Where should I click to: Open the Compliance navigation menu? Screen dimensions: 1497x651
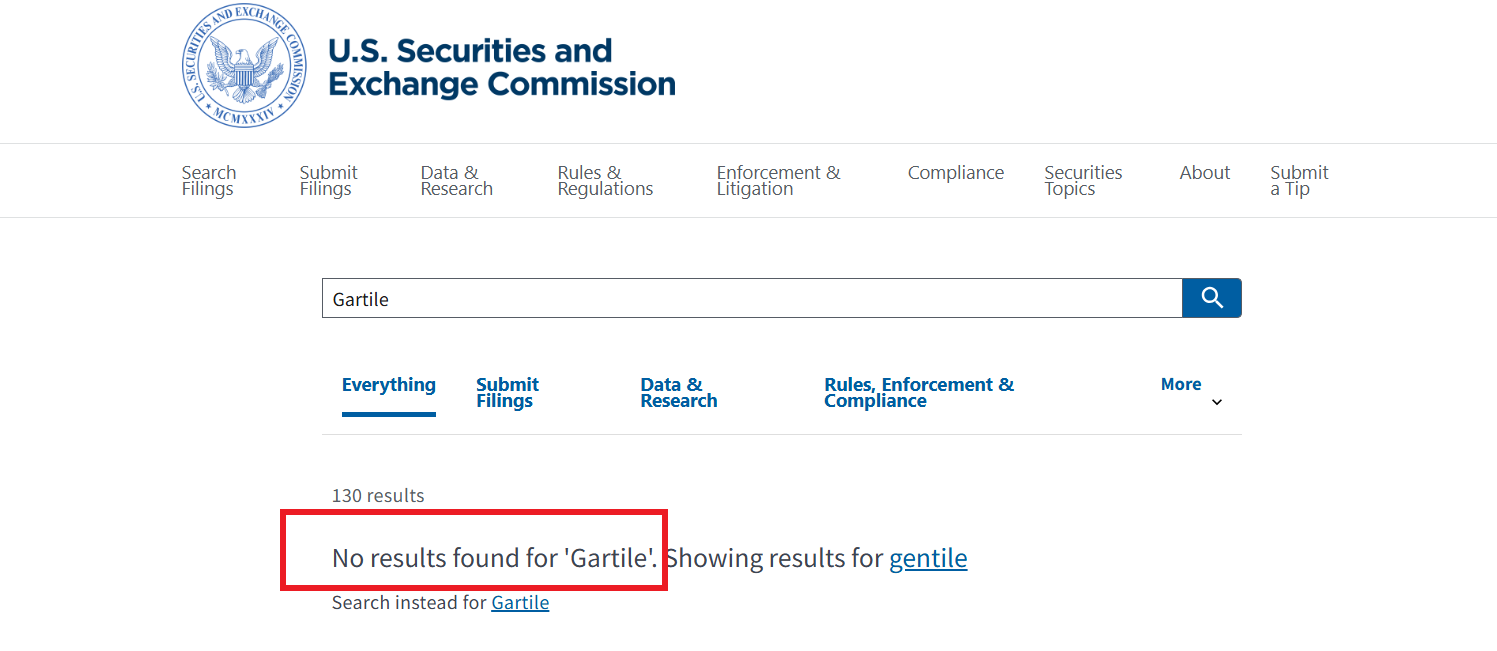(955, 173)
